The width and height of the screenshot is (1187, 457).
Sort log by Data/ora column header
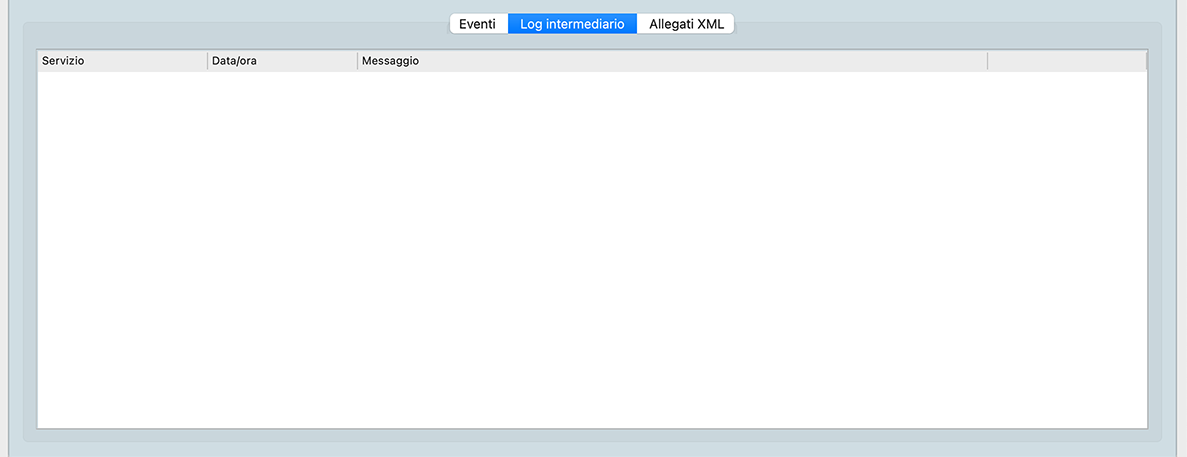tap(281, 61)
